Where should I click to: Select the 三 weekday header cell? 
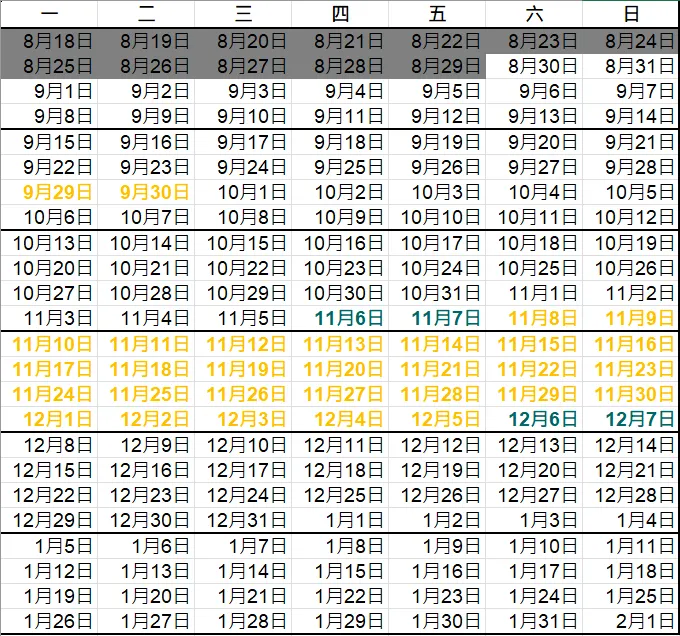coord(243,14)
